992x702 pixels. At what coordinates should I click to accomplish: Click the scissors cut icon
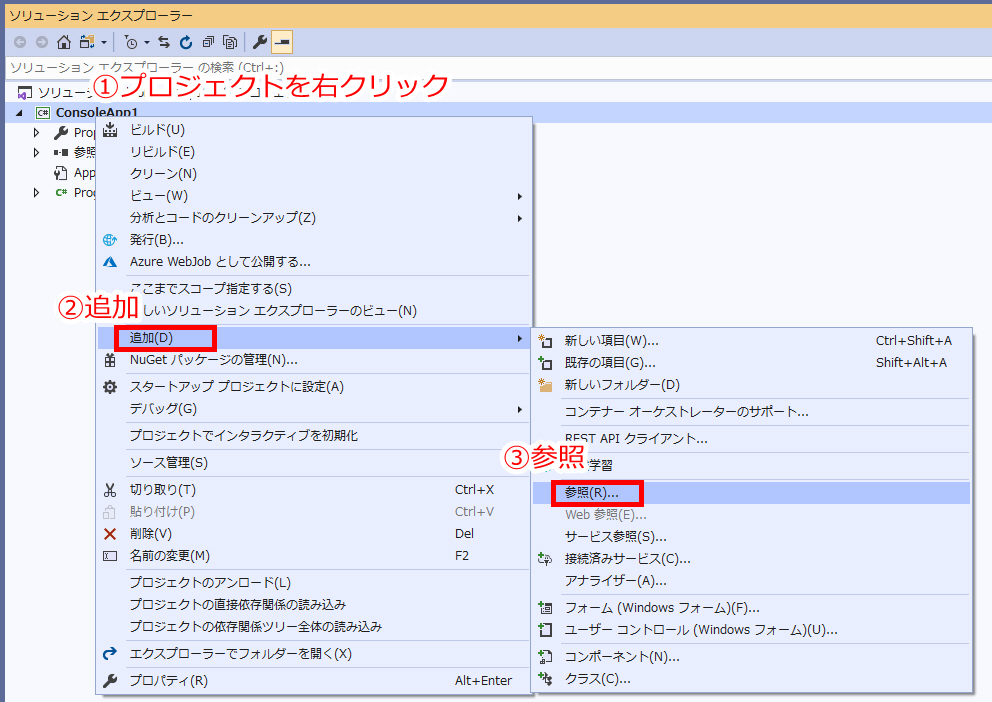tap(110, 490)
